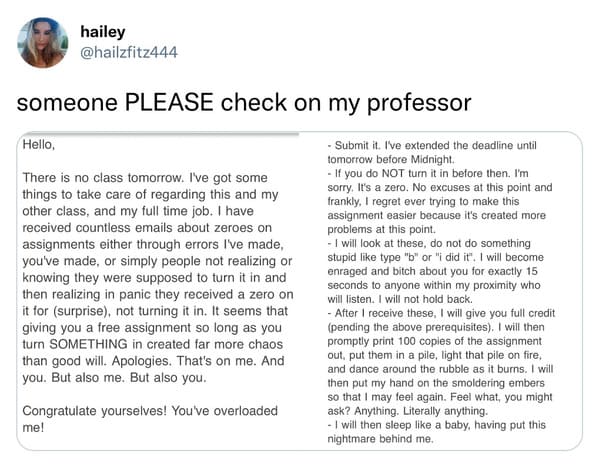Click the 'tomorrow before Midnight' line
Screen dimensions: 599x467
(391, 159)
